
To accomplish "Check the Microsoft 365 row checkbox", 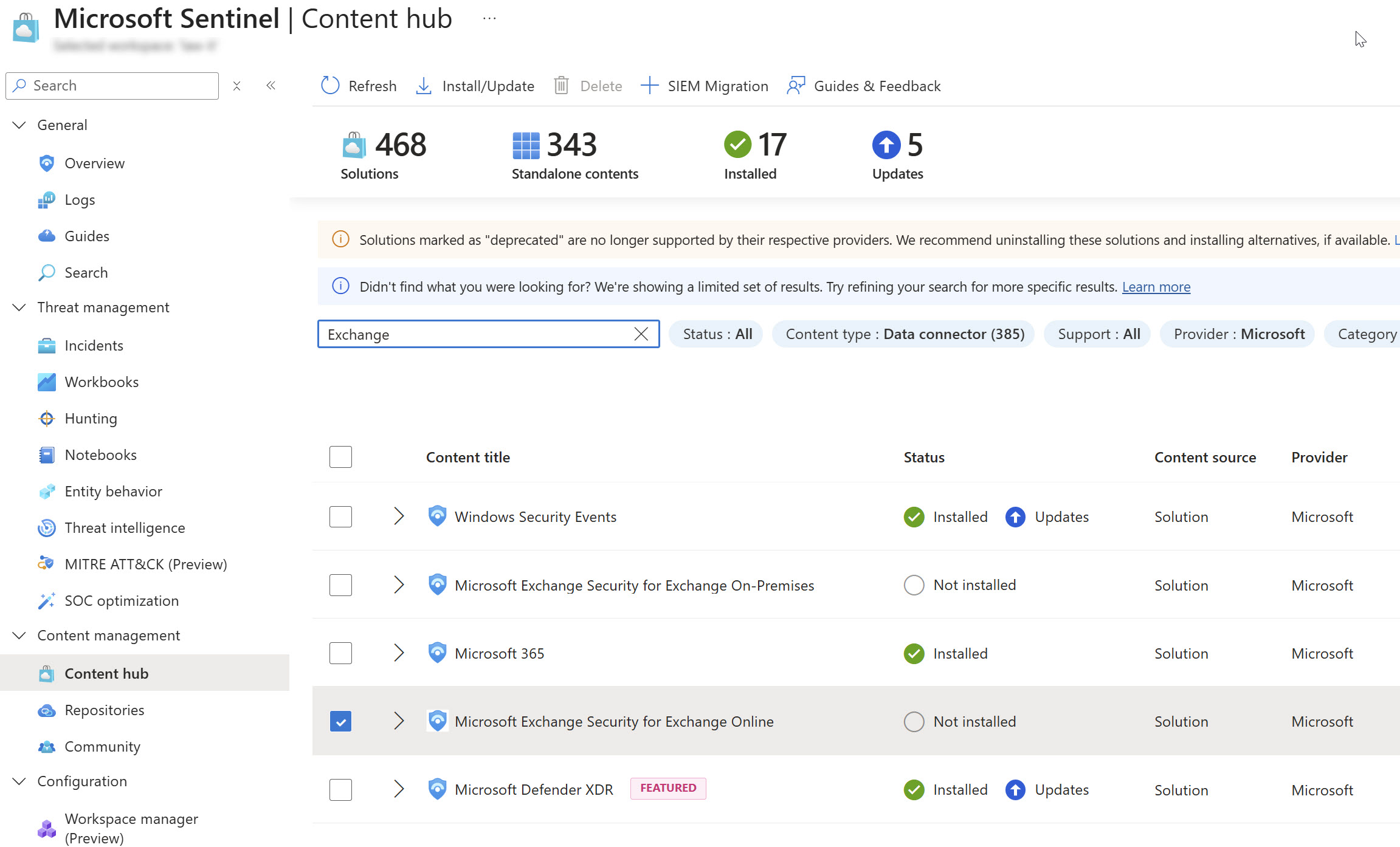I will pyautogui.click(x=340, y=653).
